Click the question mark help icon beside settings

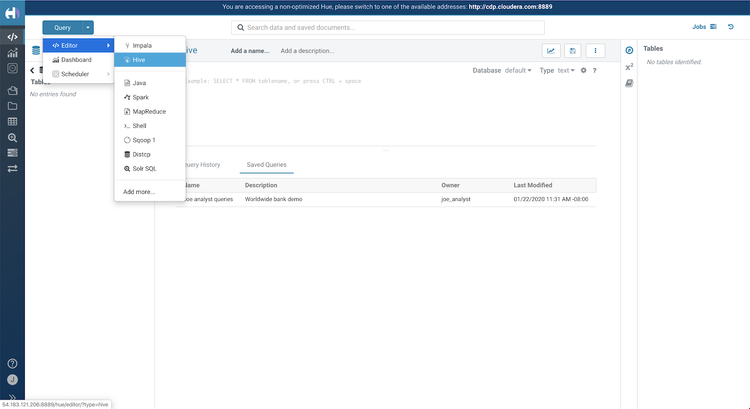point(595,70)
